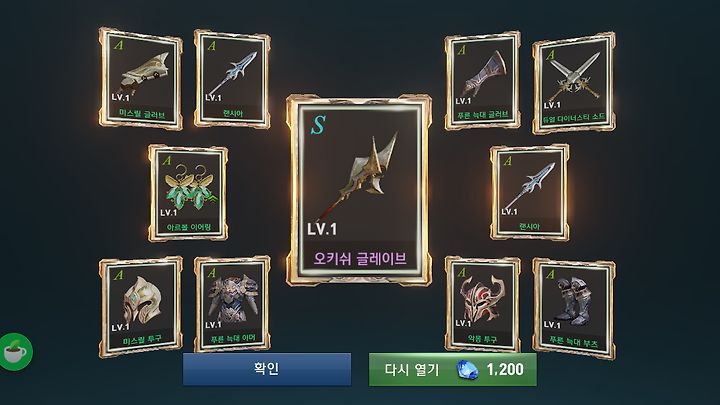
Task: Open the 랜시아 card beside 미스릴 글러브
Action: point(232,79)
